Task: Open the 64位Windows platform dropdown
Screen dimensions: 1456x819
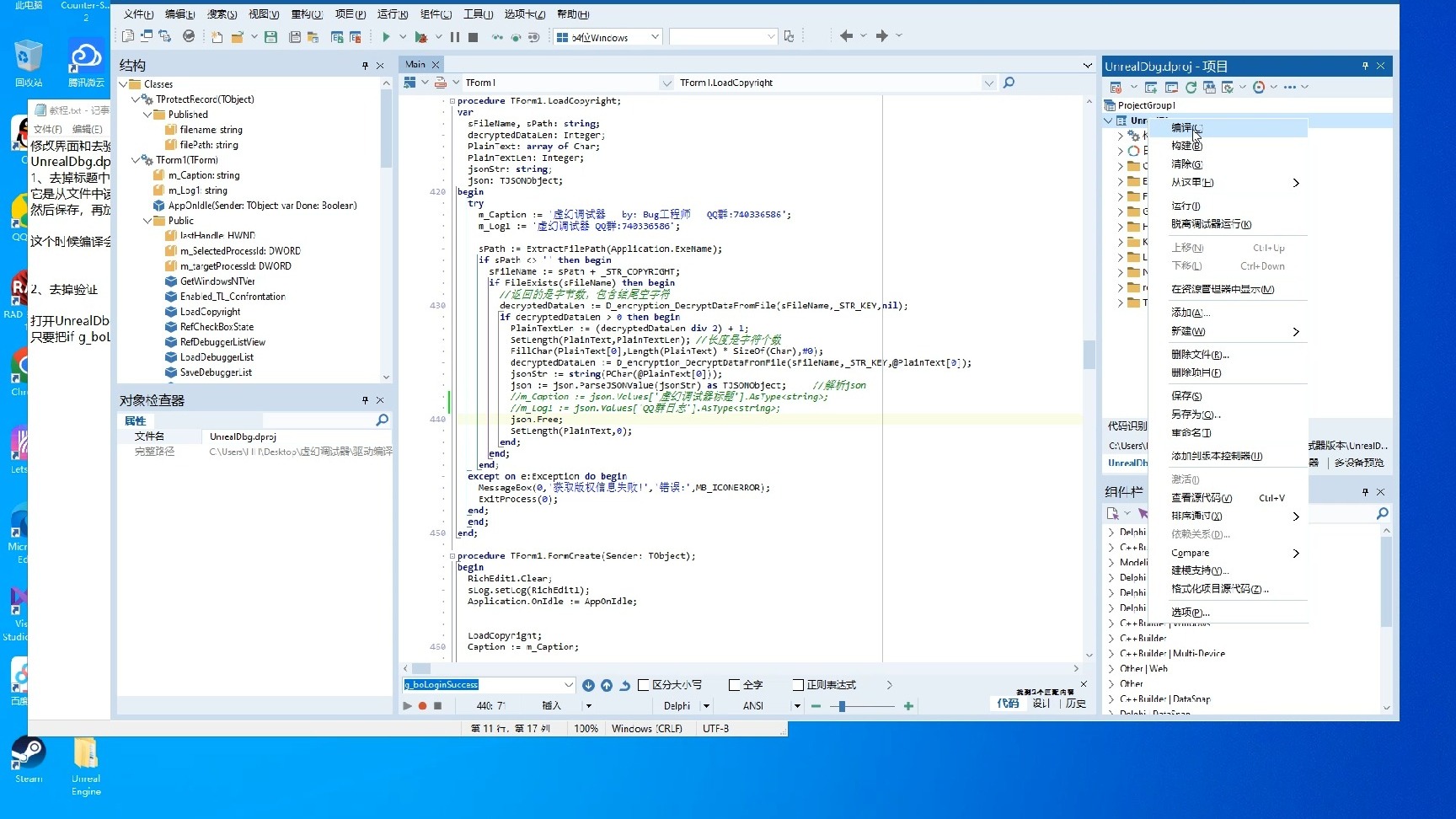Action: coord(655,37)
